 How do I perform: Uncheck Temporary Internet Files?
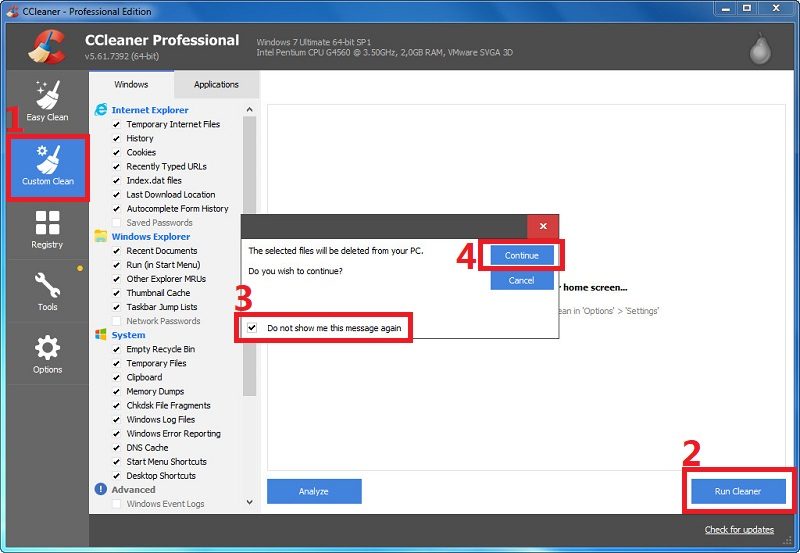[116, 124]
